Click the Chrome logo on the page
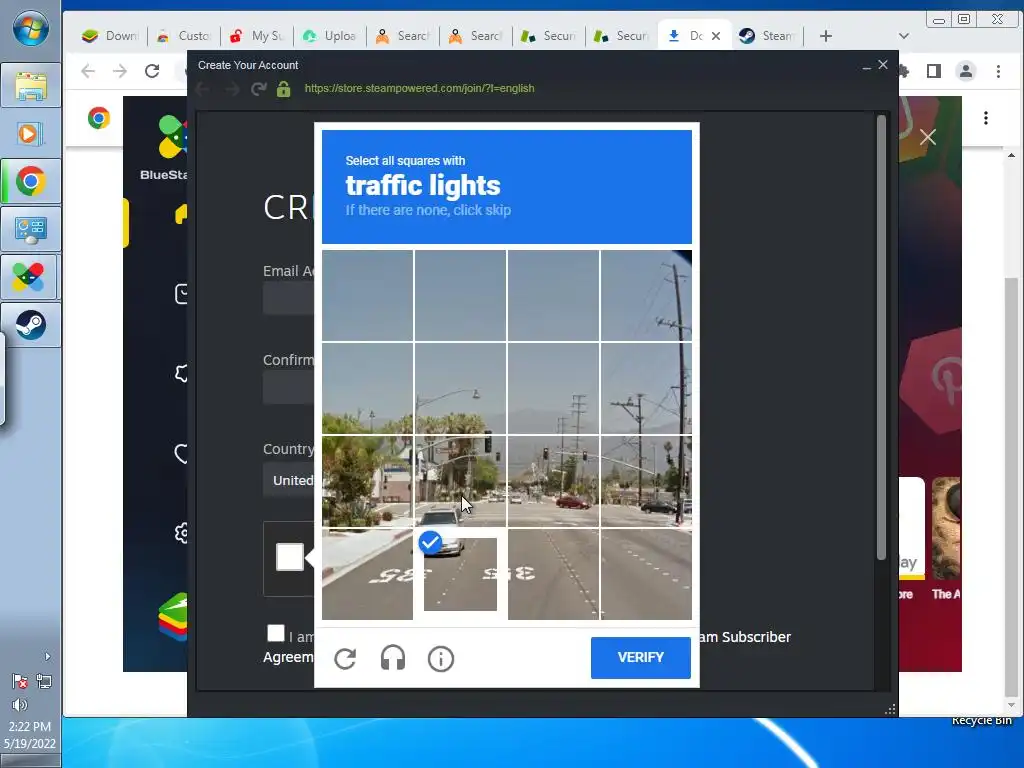The image size is (1024, 768). pyautogui.click(x=99, y=118)
